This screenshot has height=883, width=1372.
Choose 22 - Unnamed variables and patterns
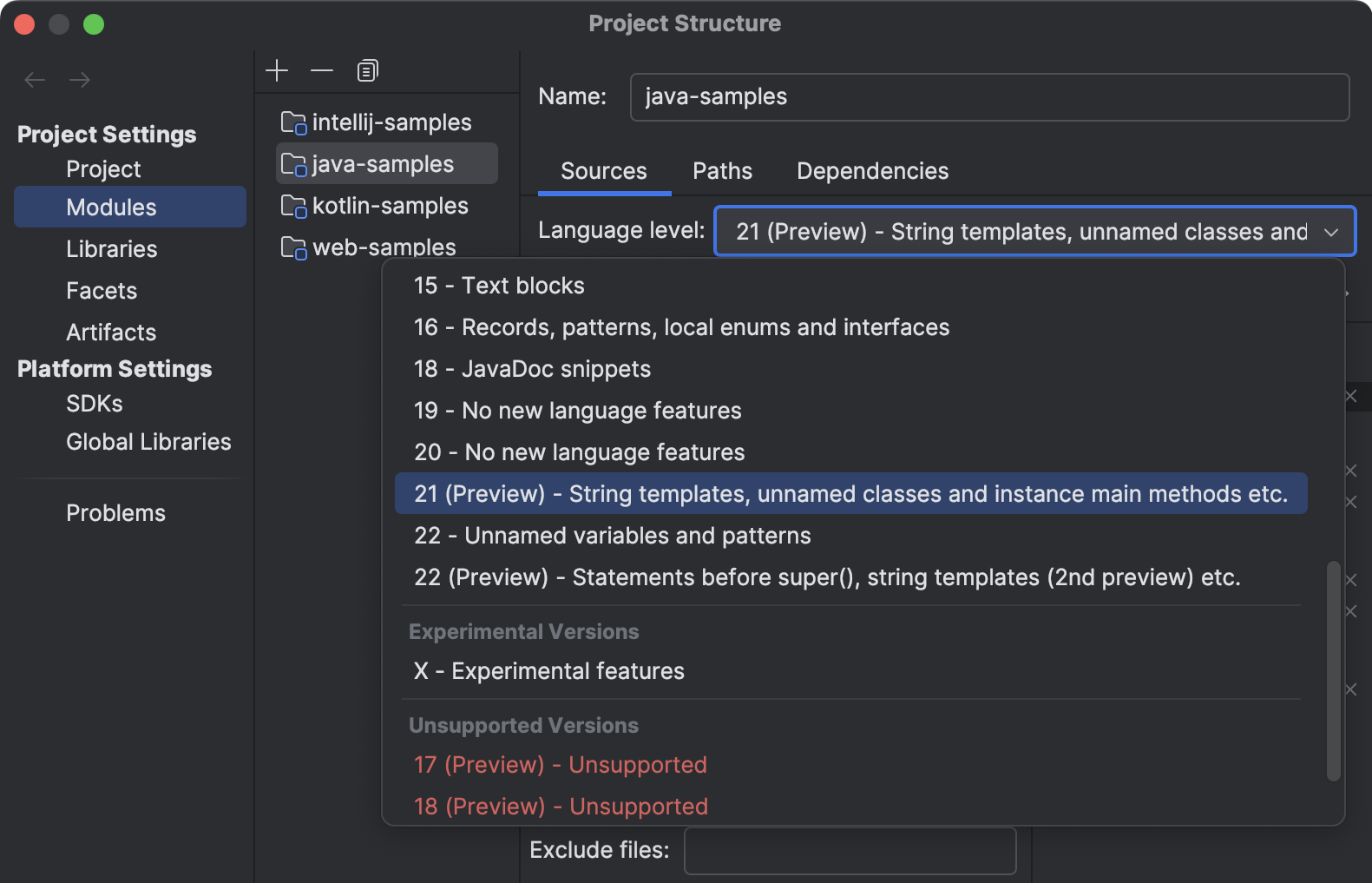point(612,536)
